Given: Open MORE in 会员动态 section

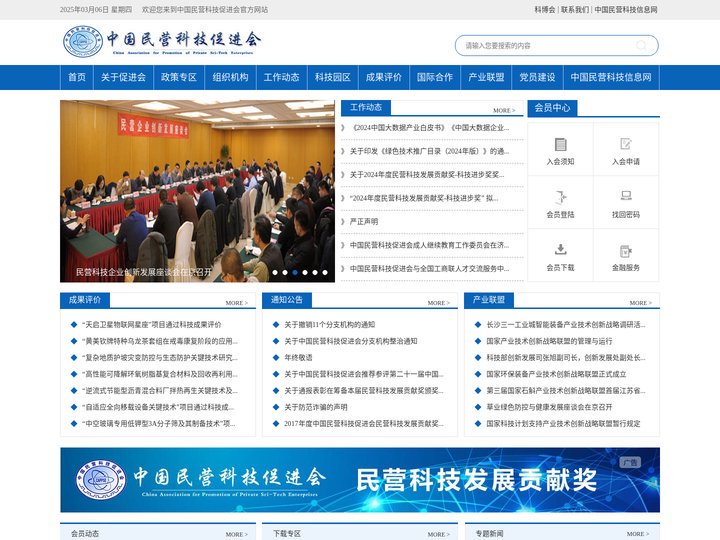Looking at the screenshot, I should (x=236, y=534).
